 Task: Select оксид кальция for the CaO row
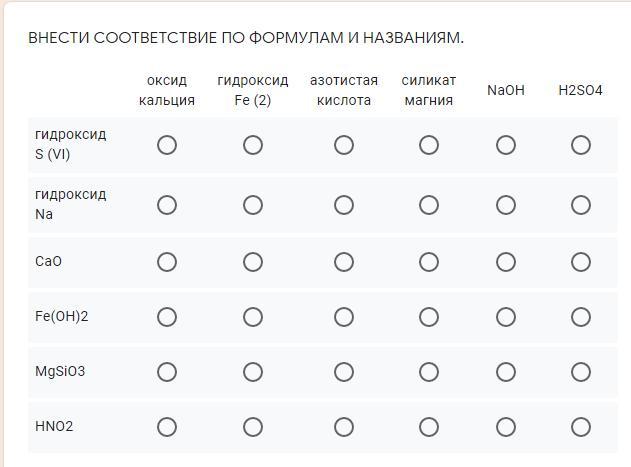tap(167, 262)
